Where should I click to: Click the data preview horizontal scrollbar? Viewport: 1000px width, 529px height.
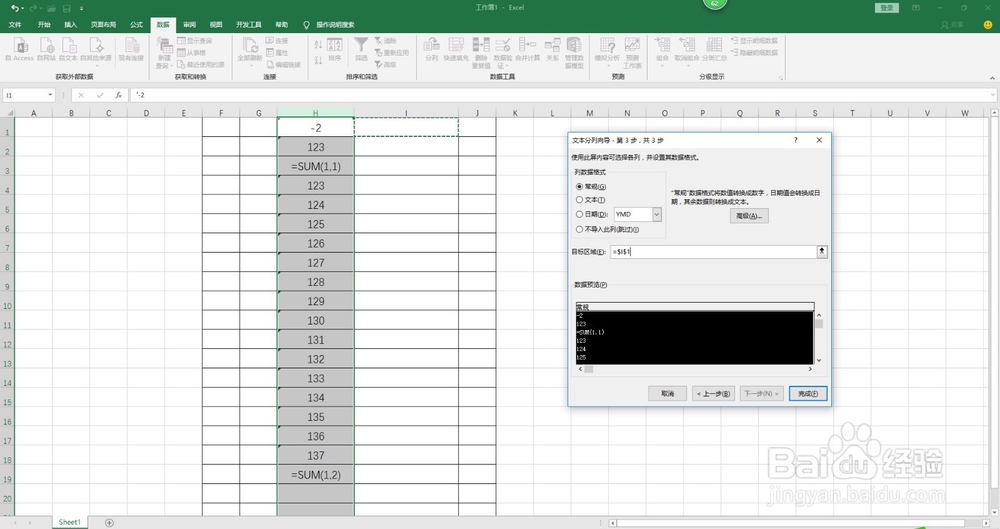pos(695,369)
